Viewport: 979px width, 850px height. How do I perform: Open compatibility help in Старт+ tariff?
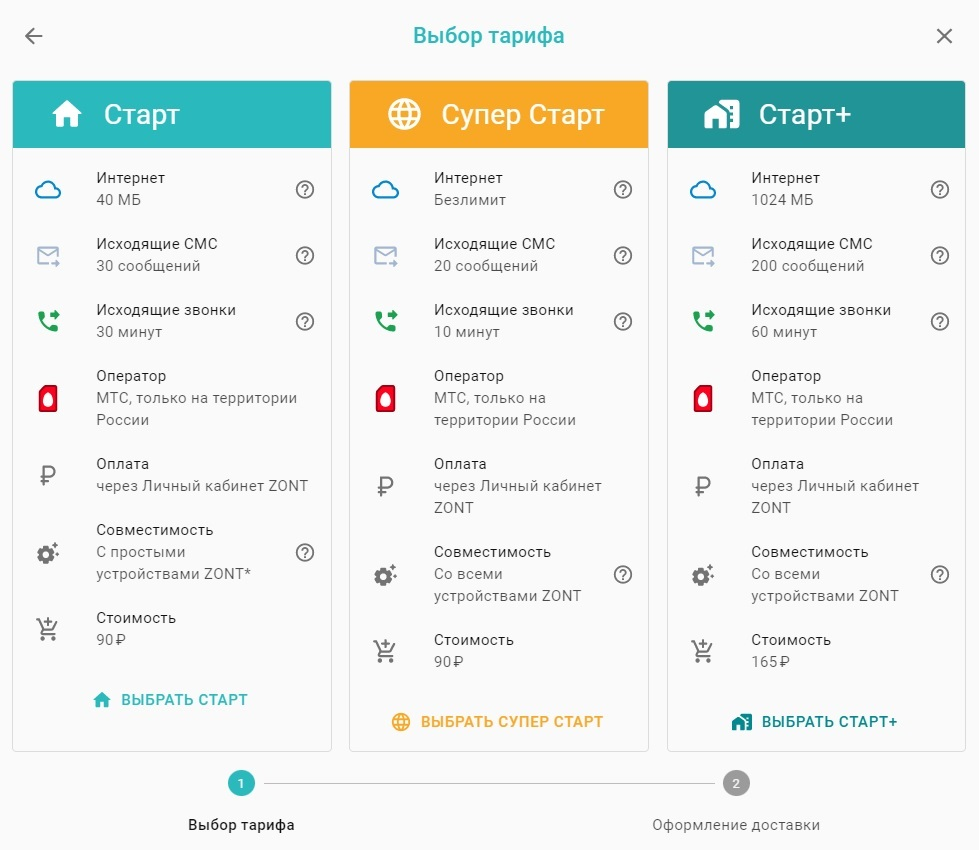[x=940, y=574]
